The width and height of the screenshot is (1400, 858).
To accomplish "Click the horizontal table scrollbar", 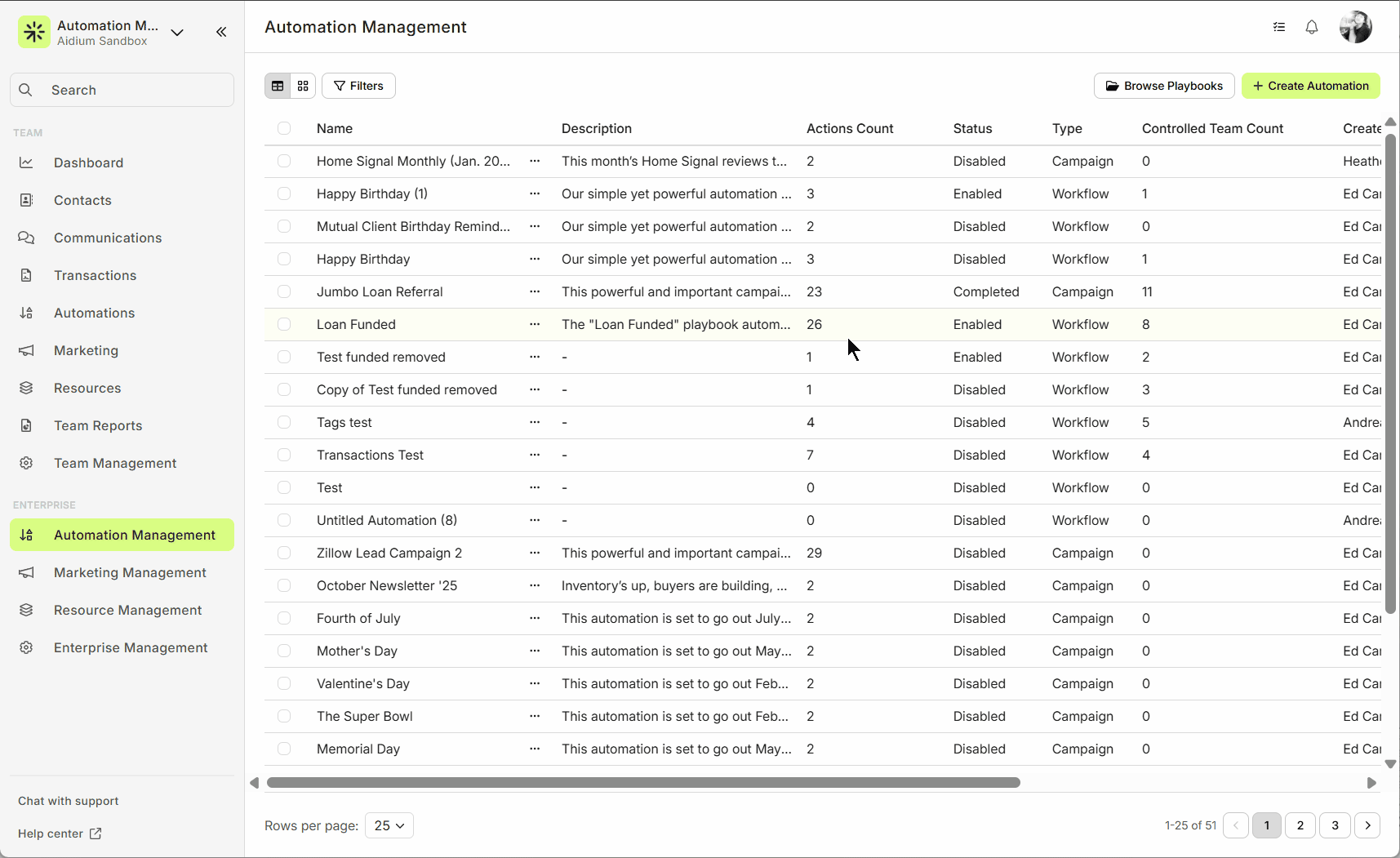I will pos(643,783).
